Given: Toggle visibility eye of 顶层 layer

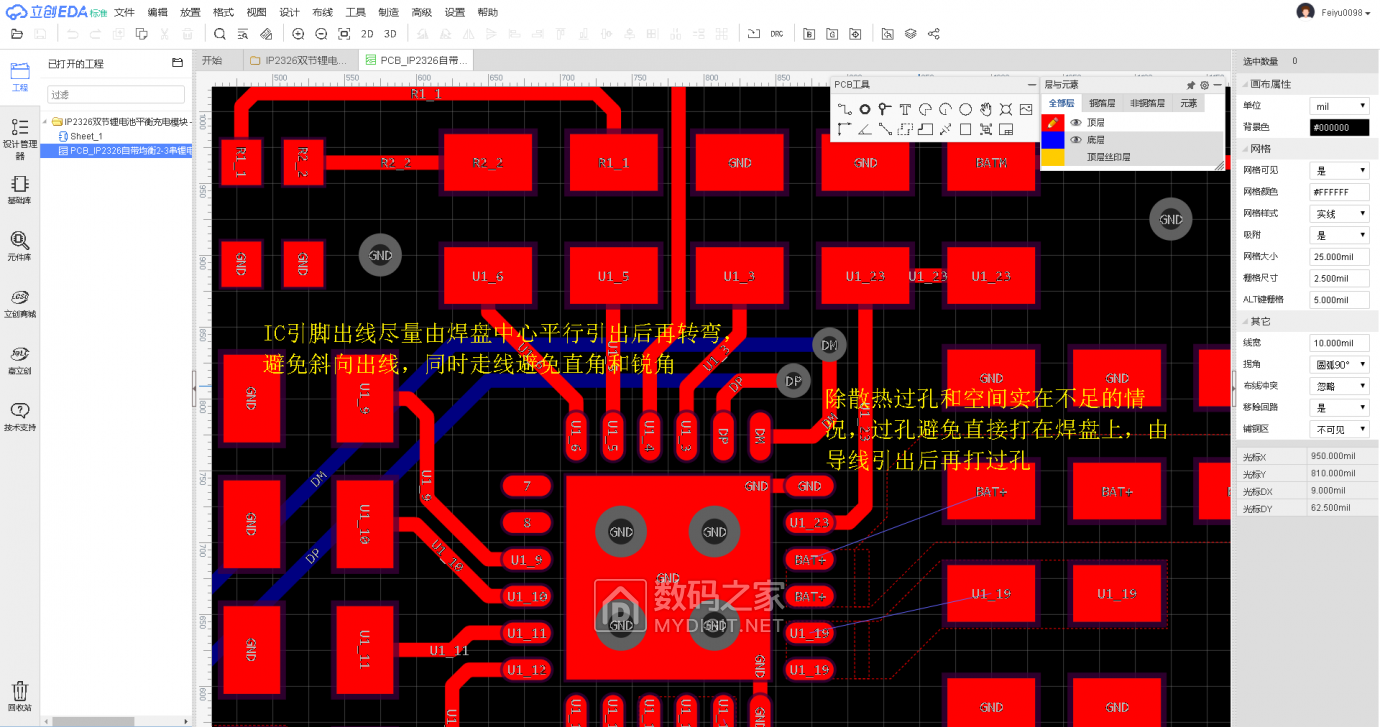Looking at the screenshot, I should 1076,123.
